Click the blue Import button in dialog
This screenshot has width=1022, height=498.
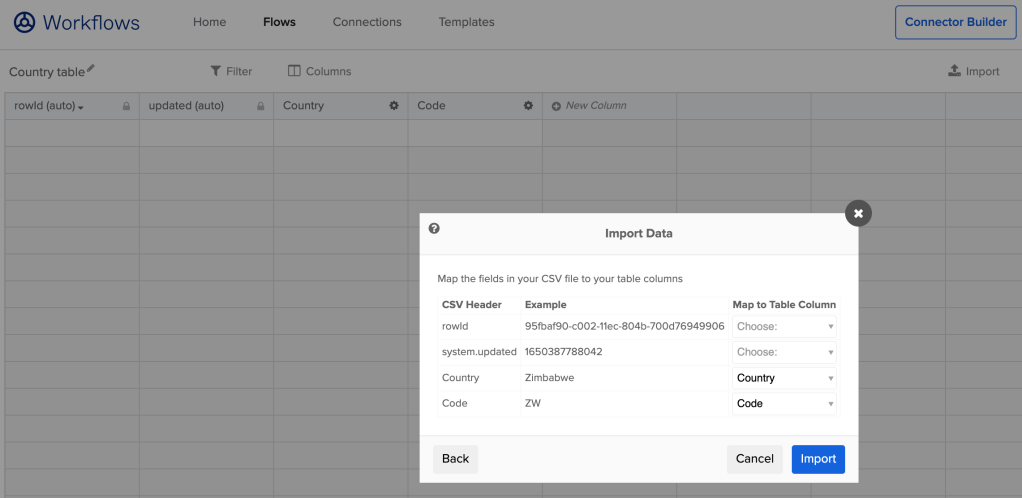click(x=818, y=459)
